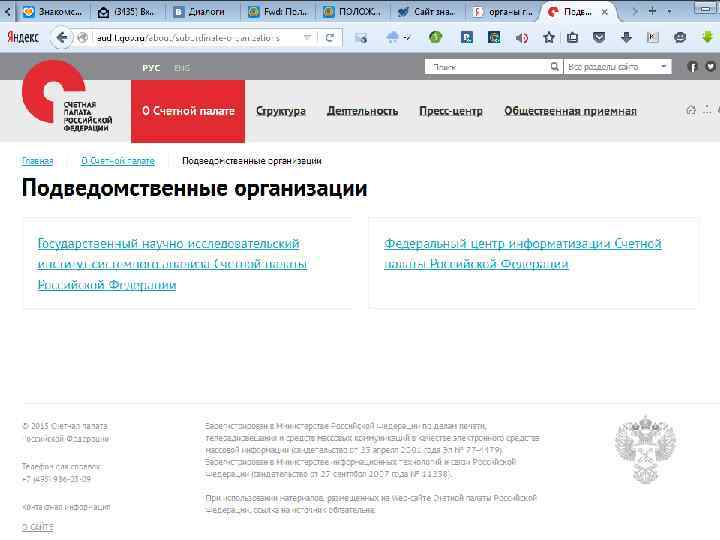Switch to the Диалоги tab
The image size is (720, 540).
click(200, 12)
